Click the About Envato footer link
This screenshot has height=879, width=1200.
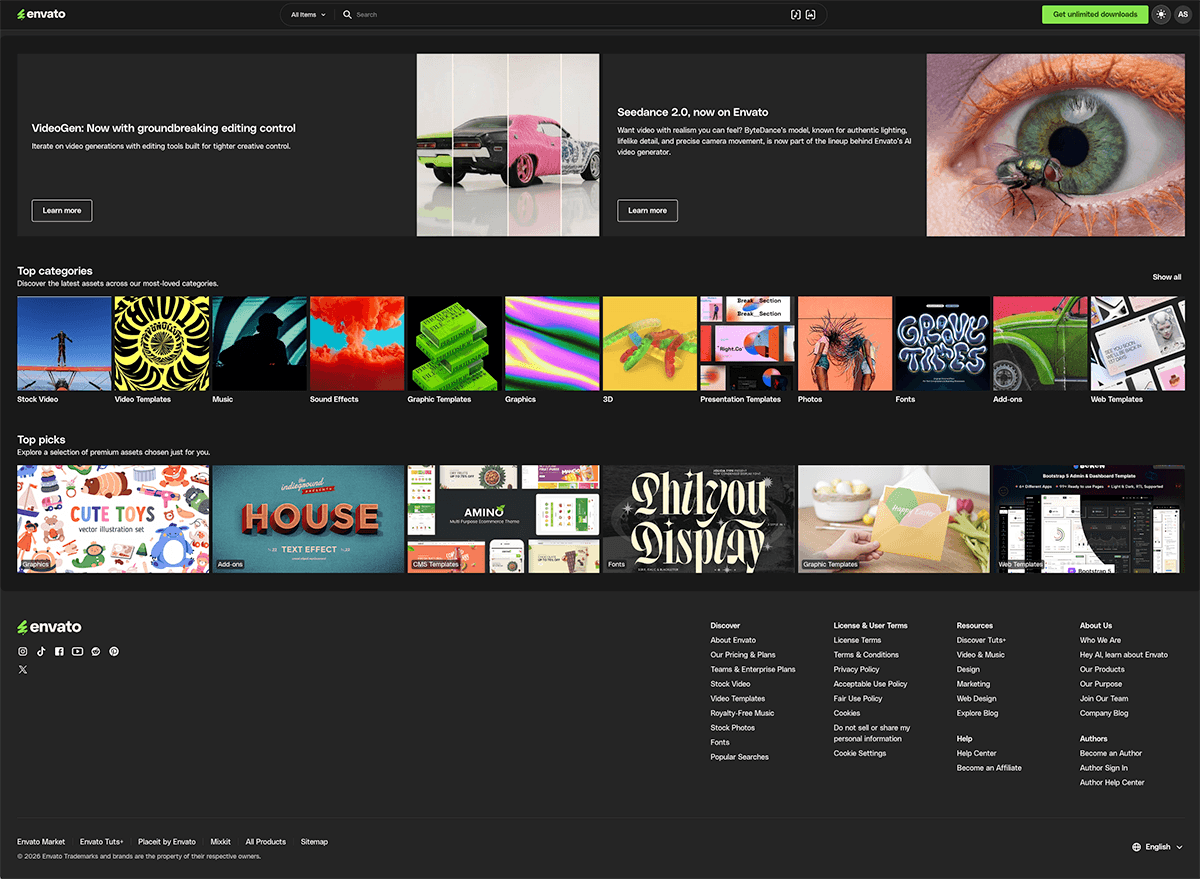pyautogui.click(x=733, y=640)
